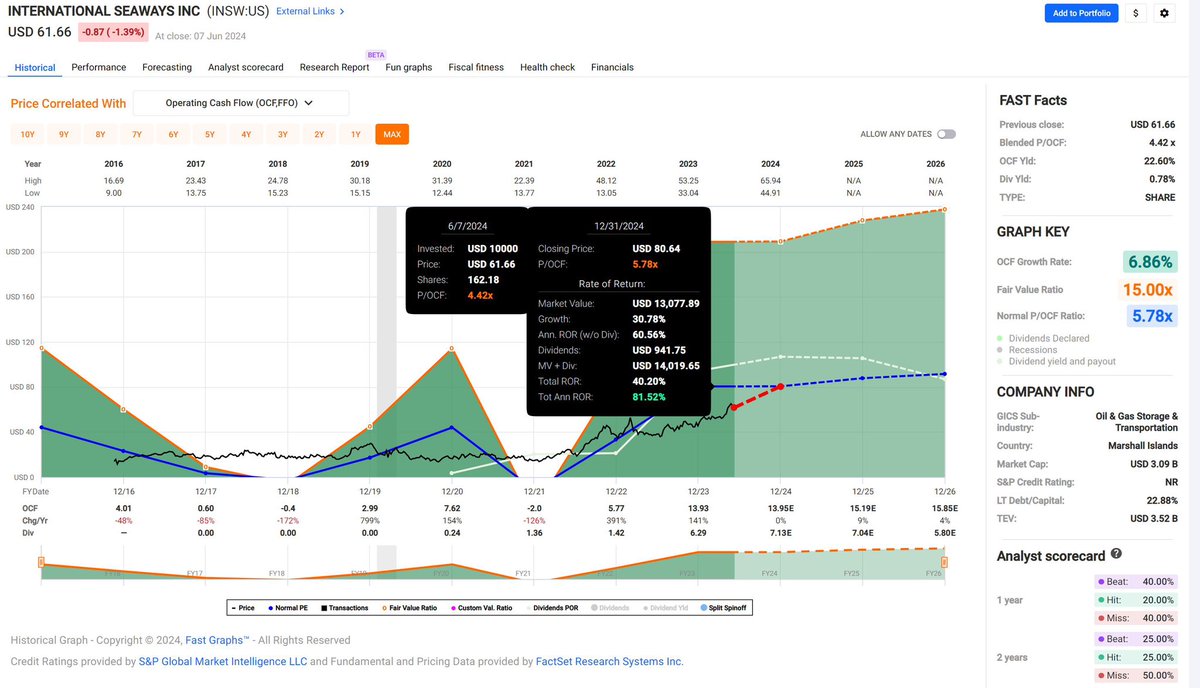Click the Analyst scorecard help icon
Image resolution: width=1200 pixels, height=688 pixels.
pyautogui.click(x=1116, y=553)
